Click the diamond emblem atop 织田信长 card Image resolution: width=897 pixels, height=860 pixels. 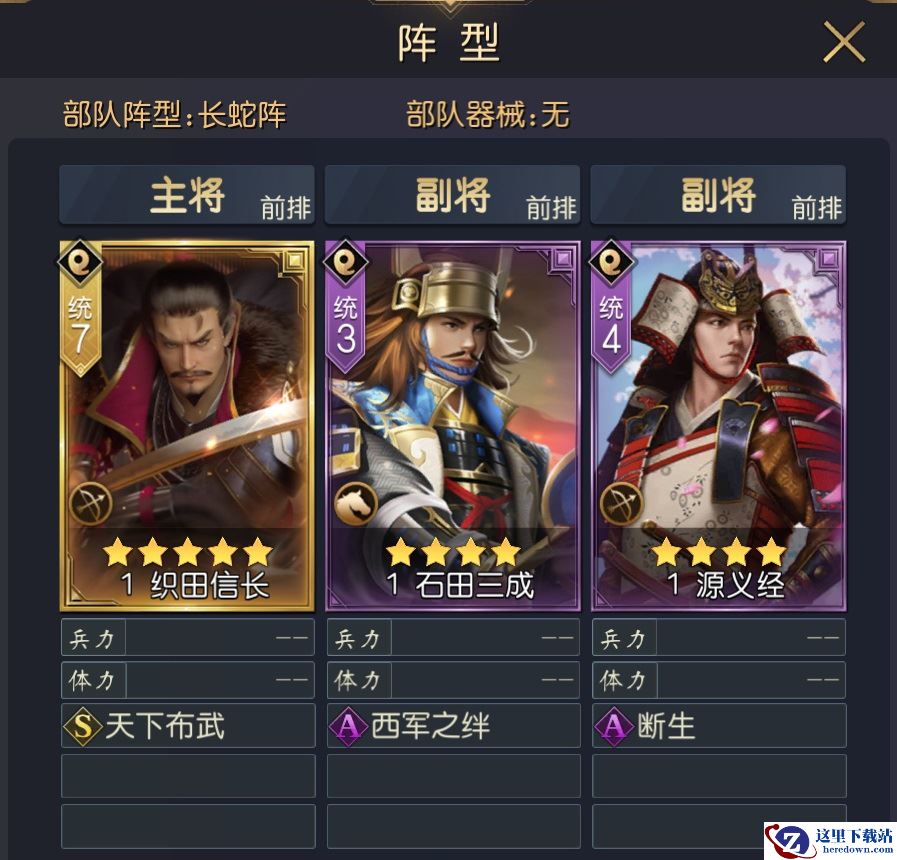tap(80, 262)
